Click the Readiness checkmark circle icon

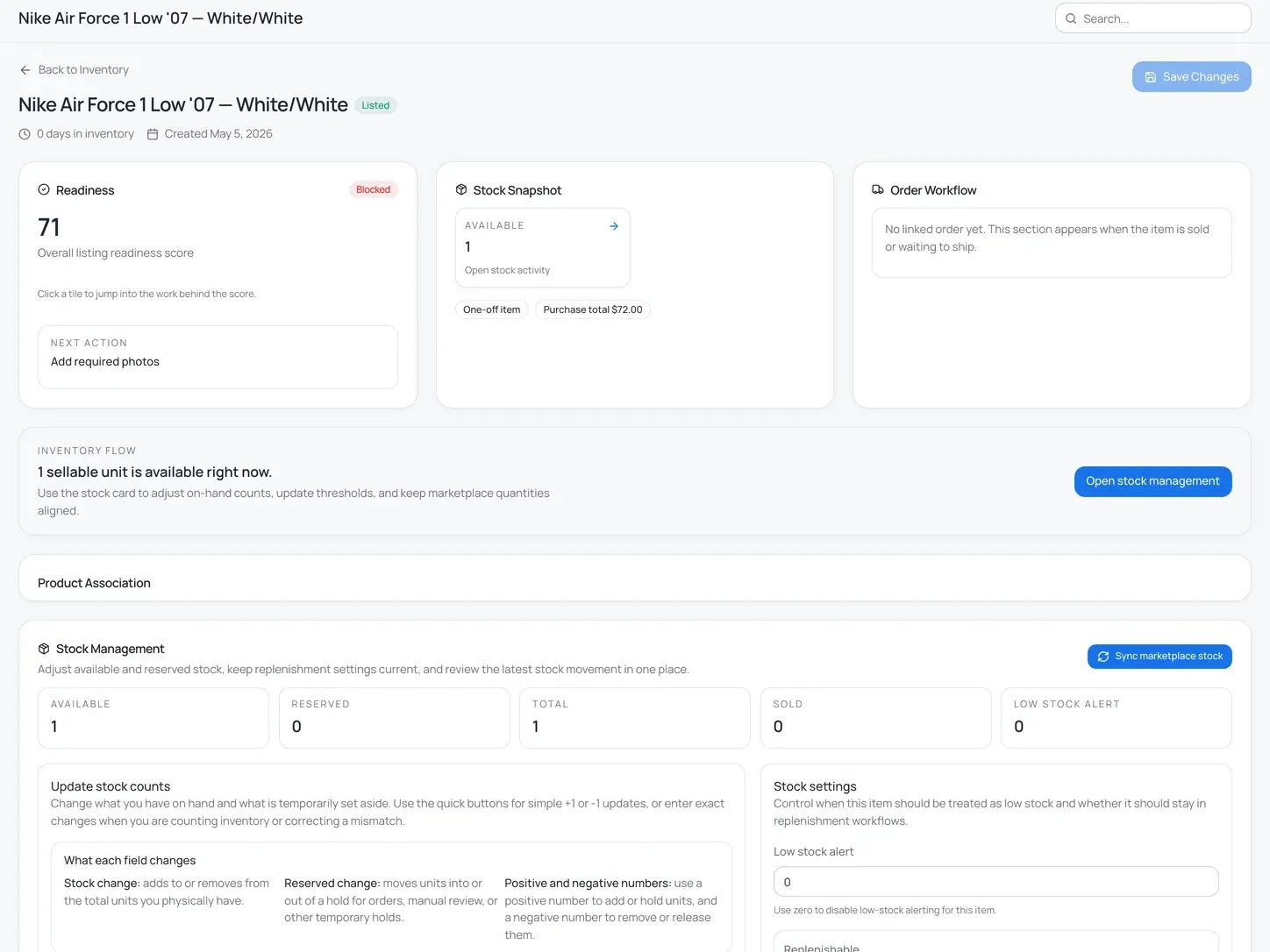pyautogui.click(x=44, y=189)
